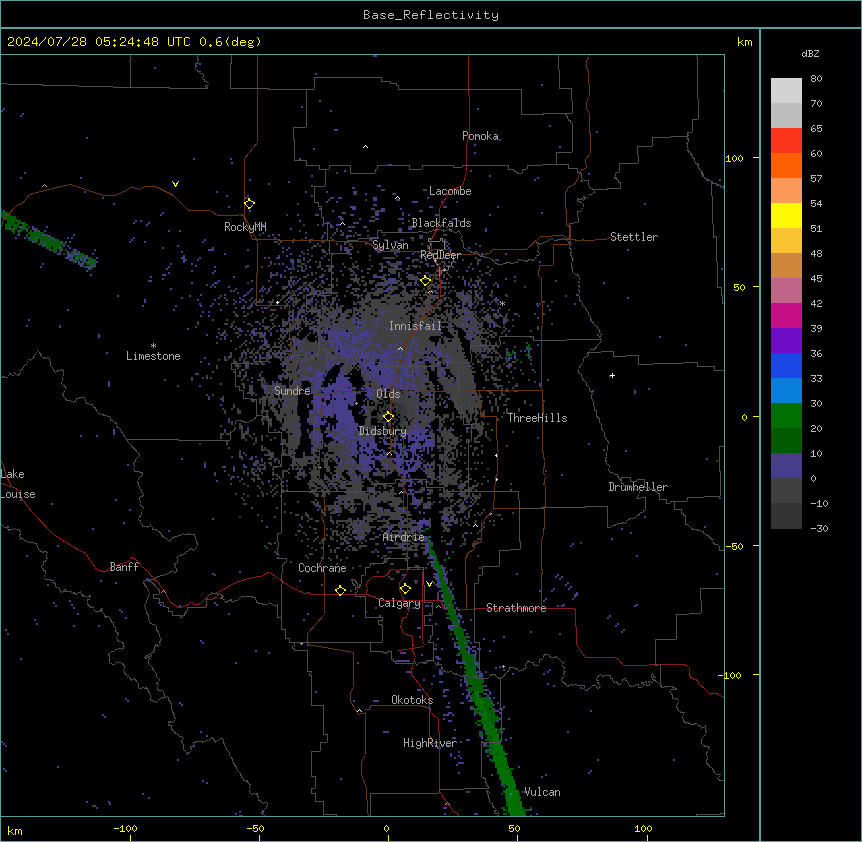
Task: Click the dBZ legend heading
Action: point(810,53)
